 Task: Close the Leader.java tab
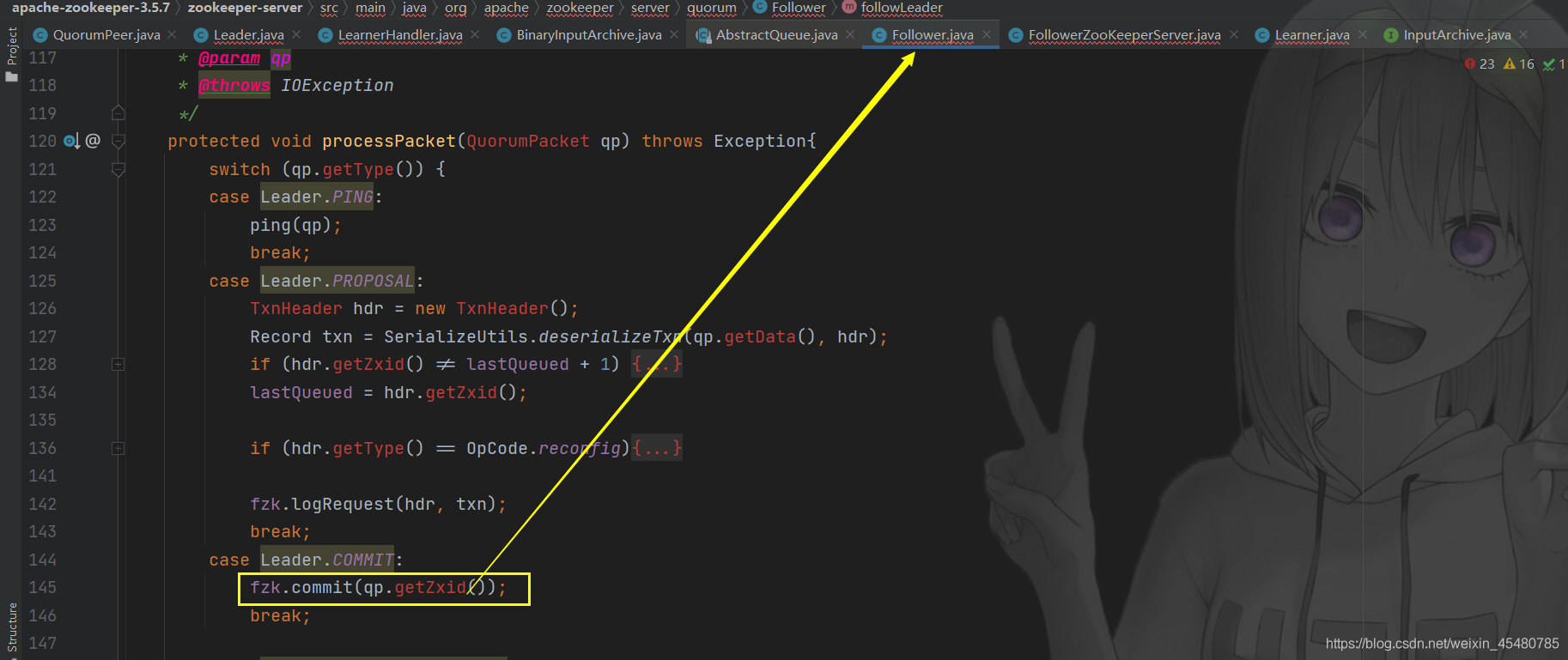[x=296, y=34]
